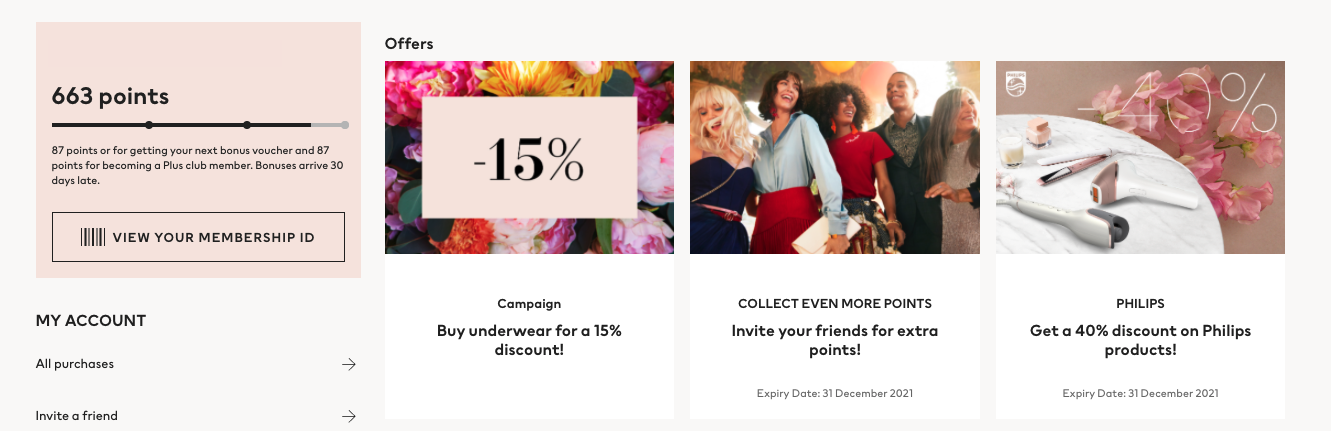1331x431 pixels.
Task: Click the COLLECT EVEN MORE POINTS label
Action: (834, 304)
